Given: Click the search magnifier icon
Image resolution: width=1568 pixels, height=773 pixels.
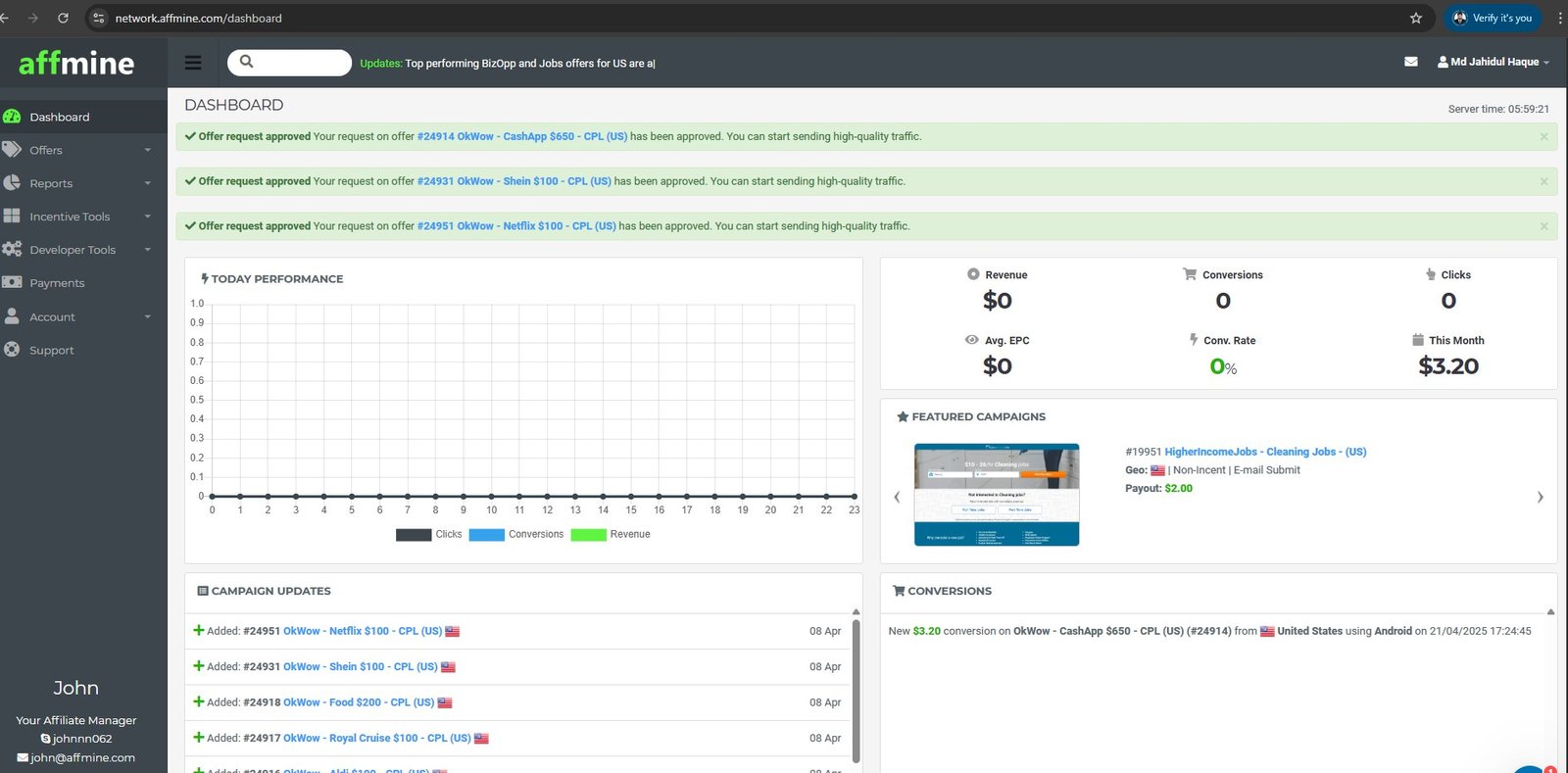Looking at the screenshot, I should [x=246, y=62].
